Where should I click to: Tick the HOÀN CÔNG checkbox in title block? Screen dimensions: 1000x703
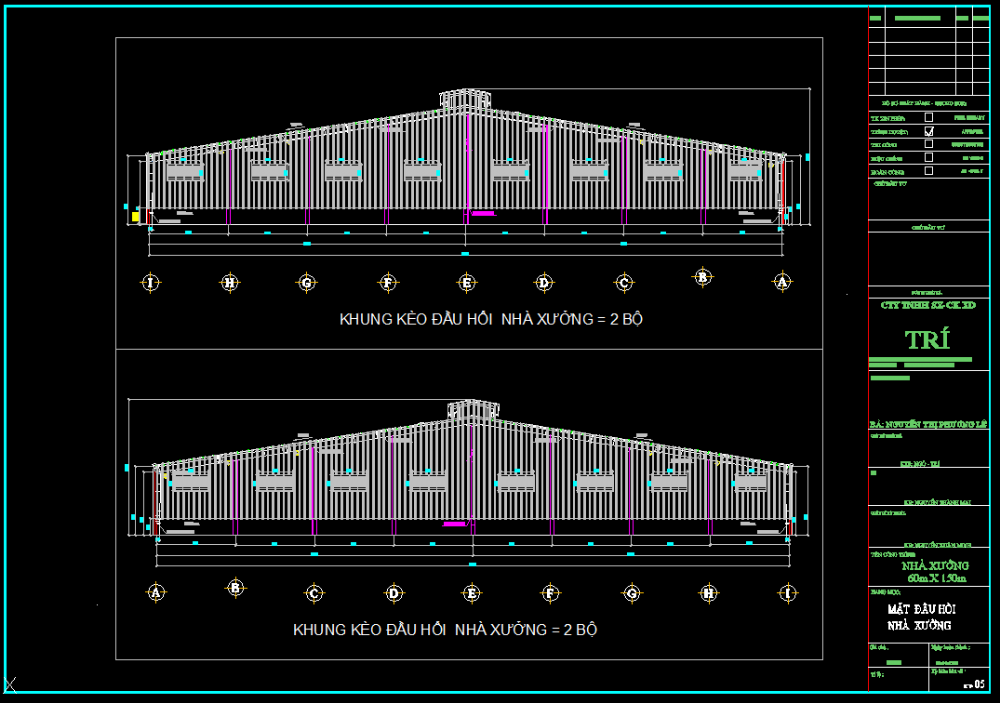click(929, 171)
